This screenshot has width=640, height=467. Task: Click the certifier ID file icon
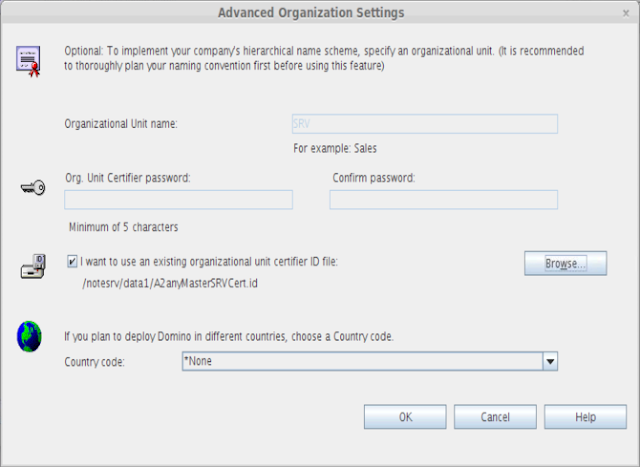(x=30, y=269)
